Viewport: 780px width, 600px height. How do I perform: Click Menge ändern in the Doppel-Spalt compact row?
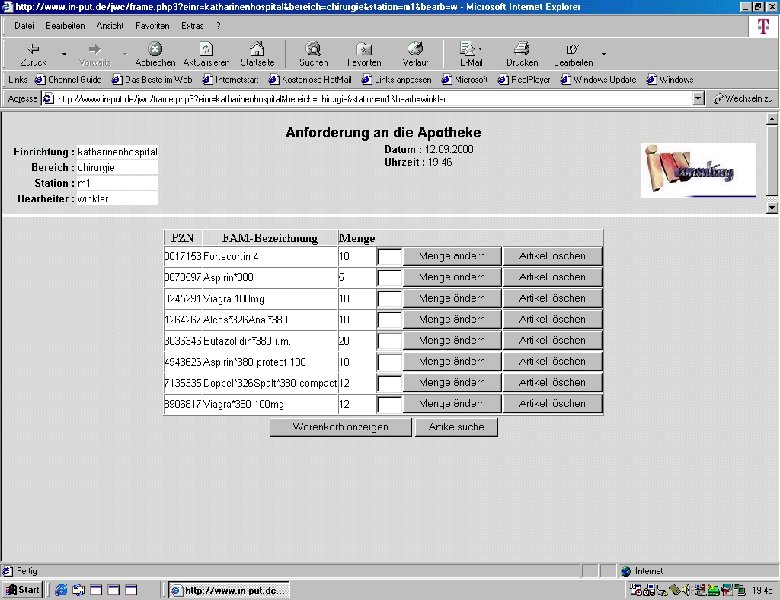click(452, 383)
